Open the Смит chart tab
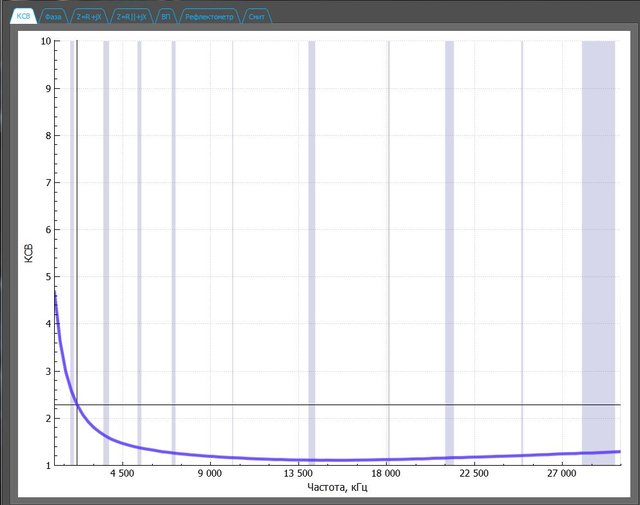This screenshot has width=640, height=505. (256, 17)
